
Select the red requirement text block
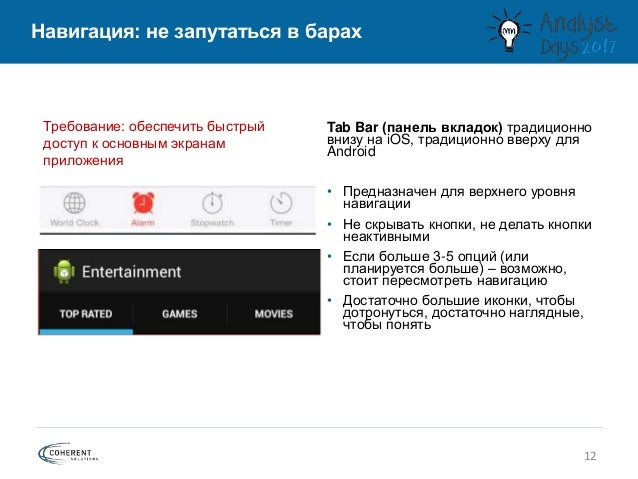tap(154, 143)
